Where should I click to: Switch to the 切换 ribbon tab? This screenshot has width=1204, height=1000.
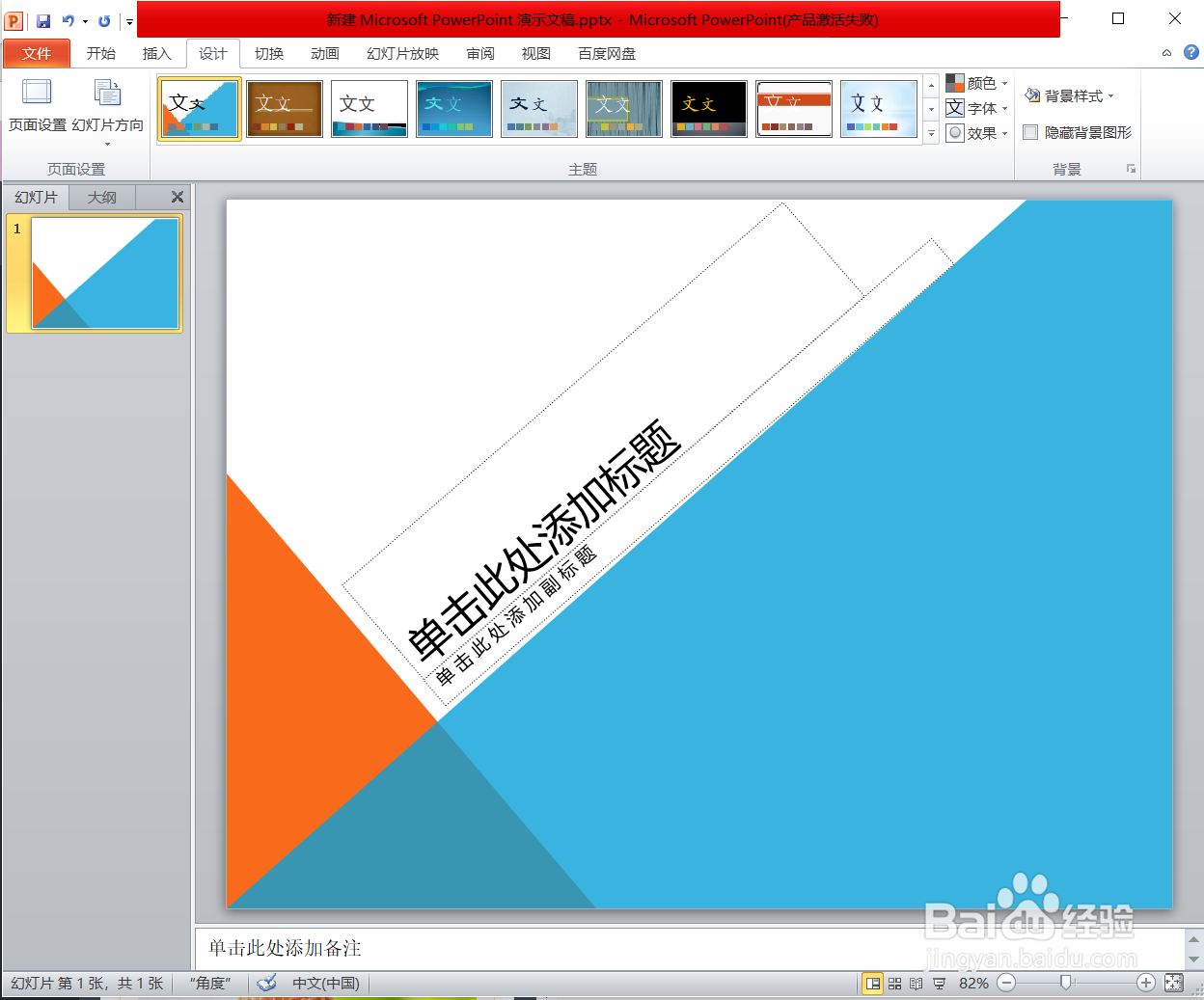coord(268,54)
